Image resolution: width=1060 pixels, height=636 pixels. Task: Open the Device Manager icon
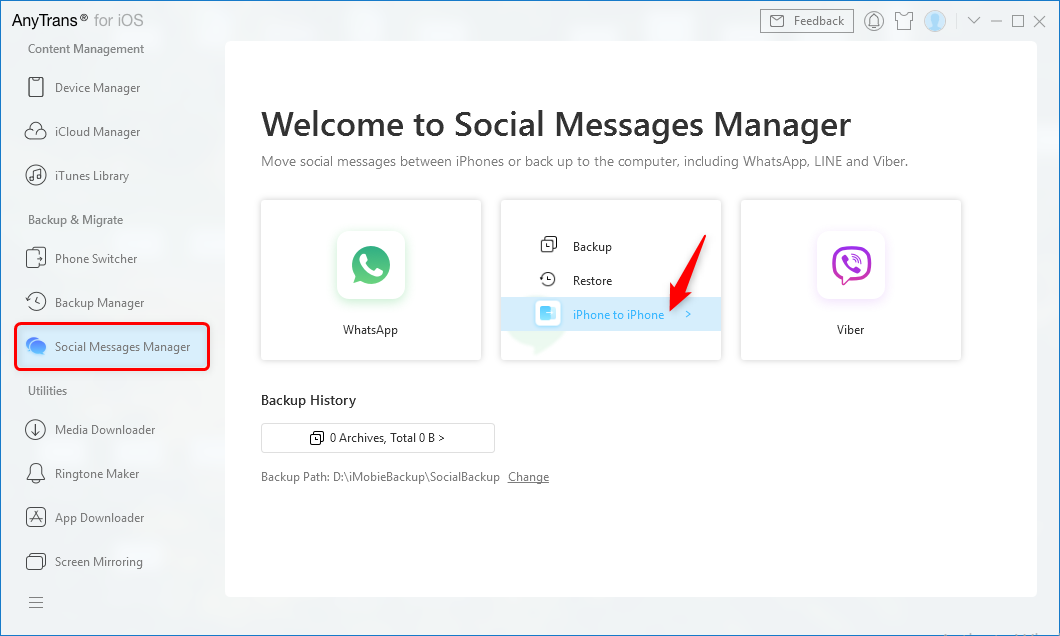point(36,87)
